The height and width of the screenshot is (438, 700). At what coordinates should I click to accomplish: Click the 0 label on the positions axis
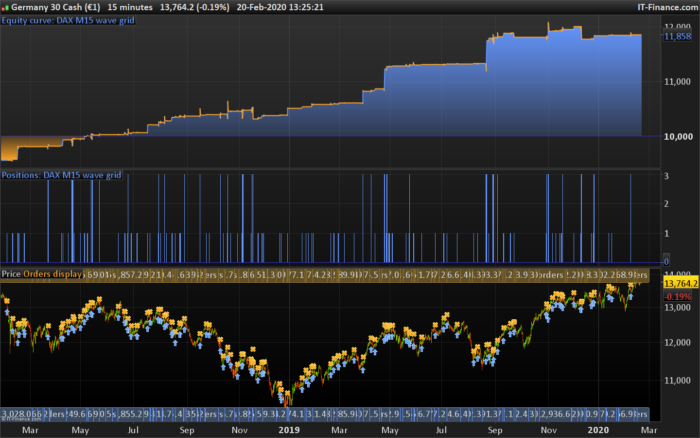(x=667, y=262)
